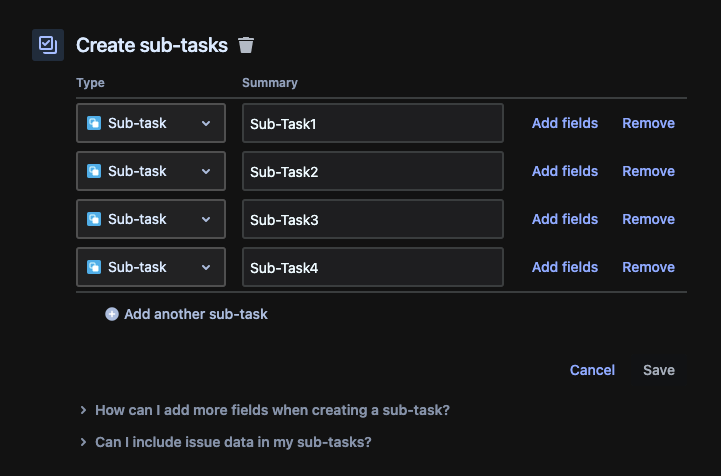The image size is (721, 476).
Task: Click the plus icon to add another sub-task
Action: coord(112,314)
